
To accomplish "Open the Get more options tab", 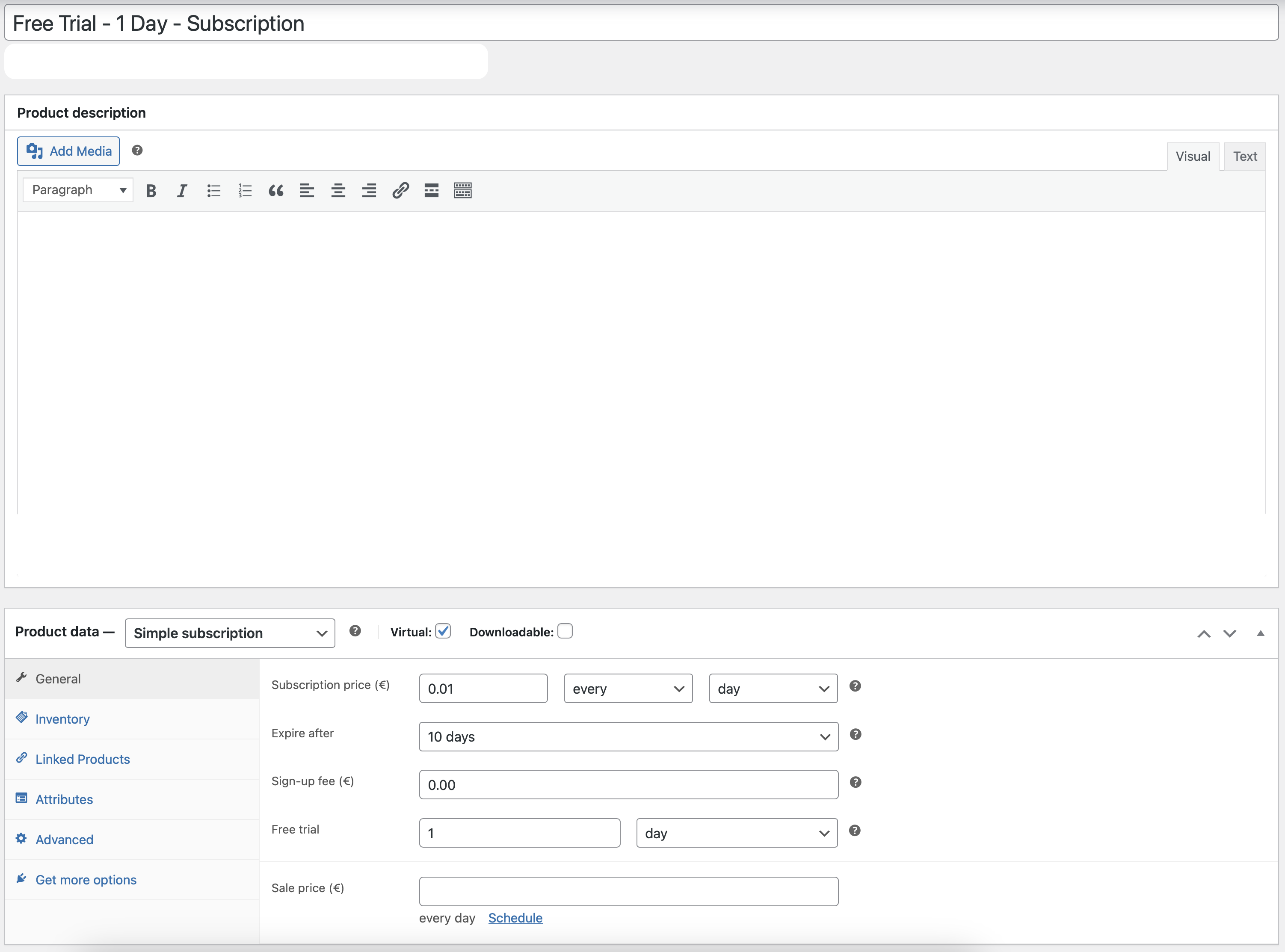I will coord(132,880).
